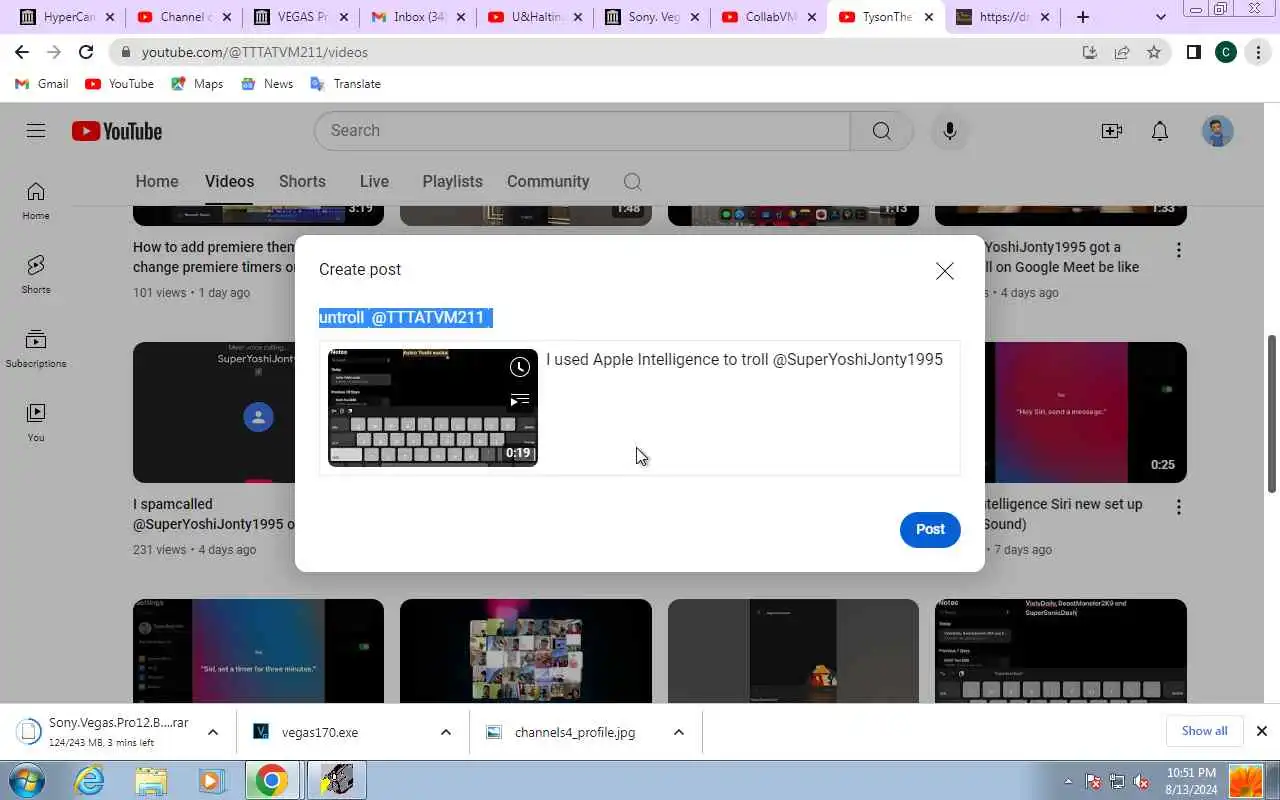The height and width of the screenshot is (800, 1280).
Task: Search within the channel using magnifier
Action: 632,181
